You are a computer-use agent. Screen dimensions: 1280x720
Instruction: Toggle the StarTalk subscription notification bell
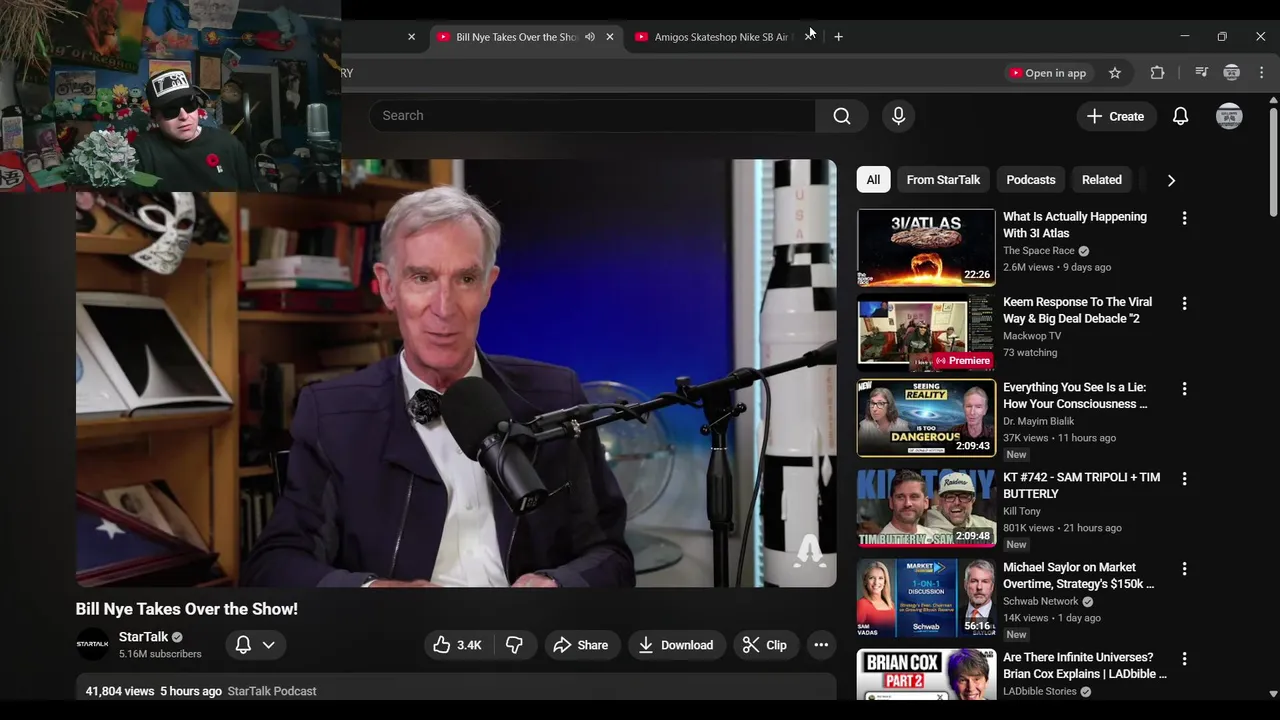[243, 645]
